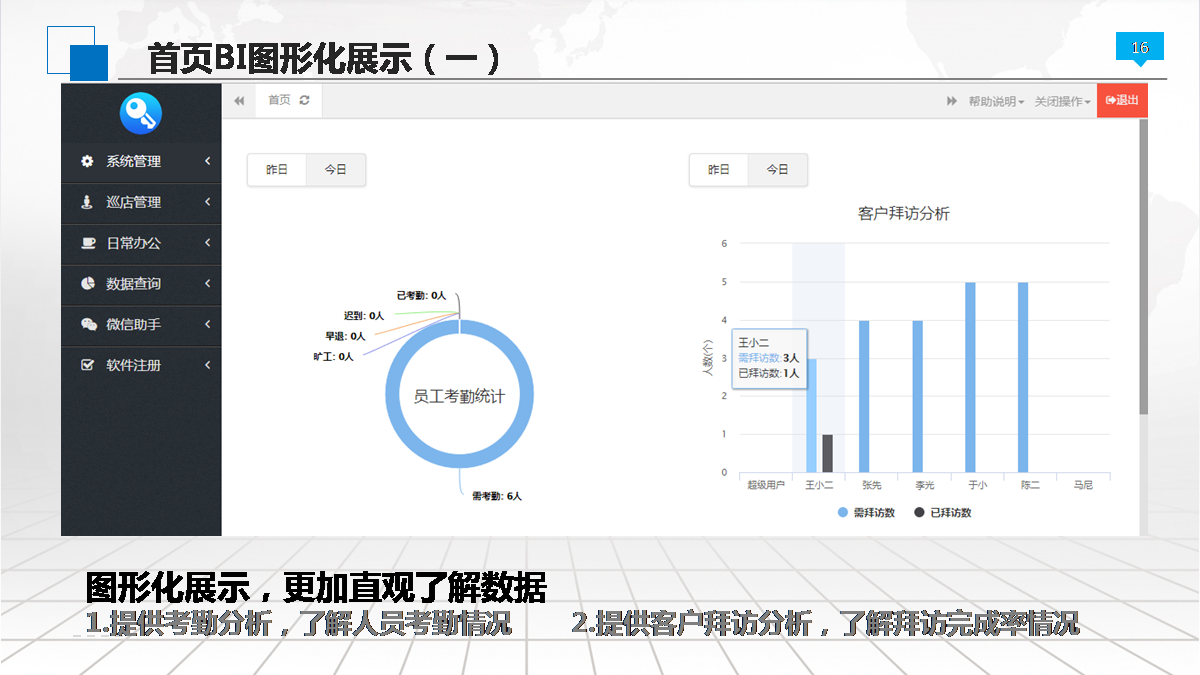Open the 帮助说明 dropdown

click(996, 101)
